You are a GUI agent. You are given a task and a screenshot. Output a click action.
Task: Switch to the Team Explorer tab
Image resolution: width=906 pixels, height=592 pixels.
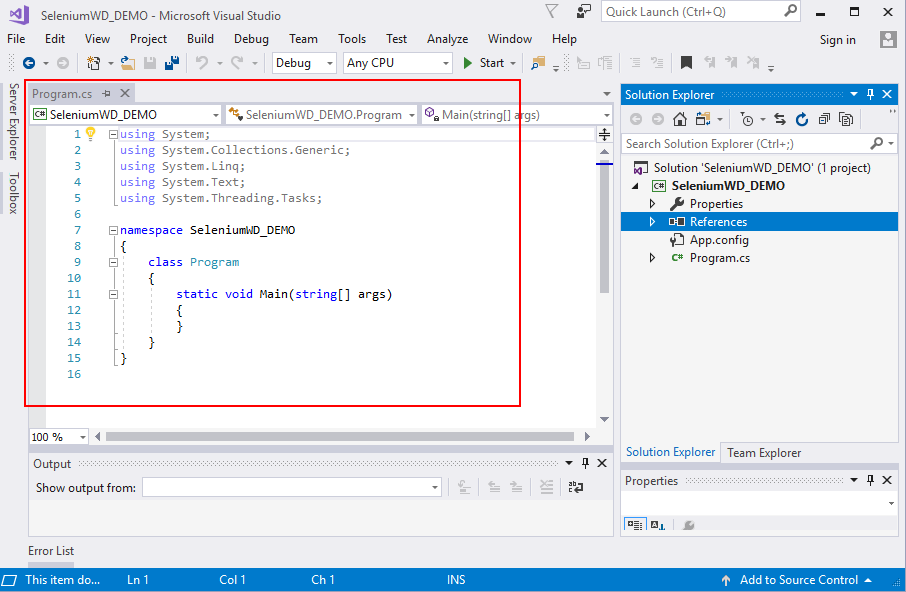tap(764, 453)
